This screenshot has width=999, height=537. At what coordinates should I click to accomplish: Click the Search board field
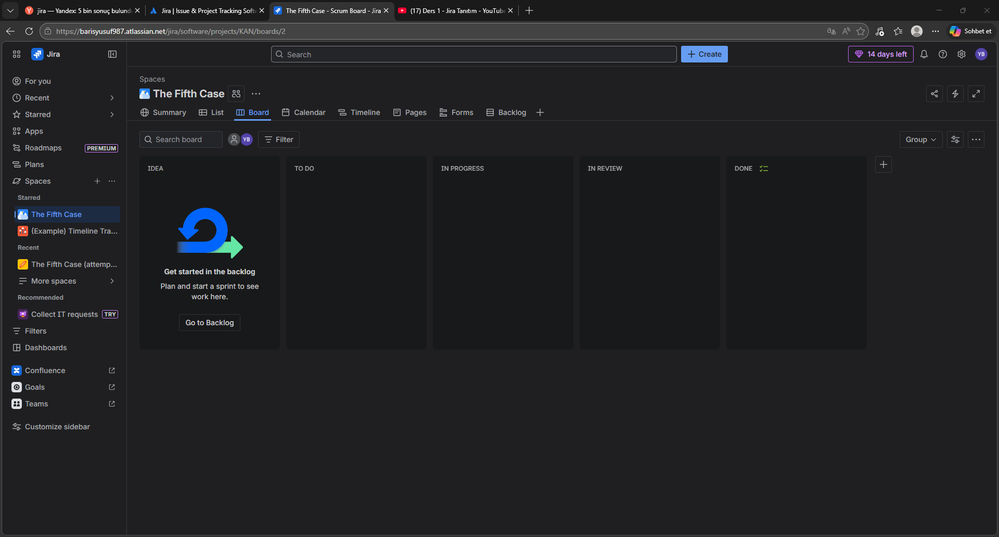[x=181, y=140]
